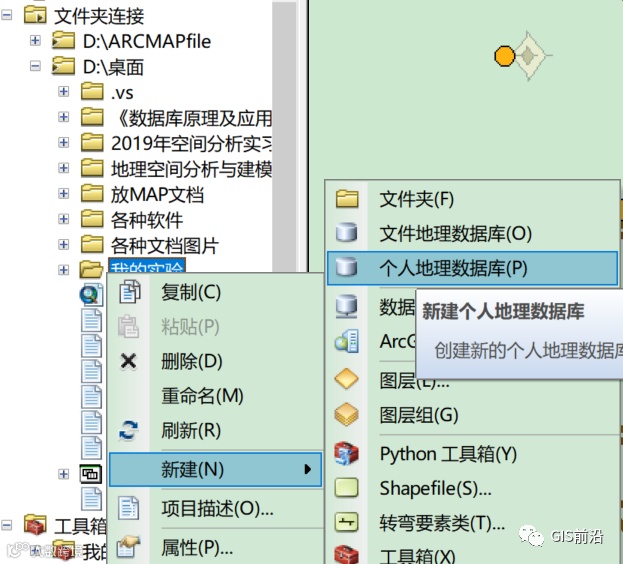
Task: Select the 2019年空间分析实习 folder label
Action: pos(192,143)
